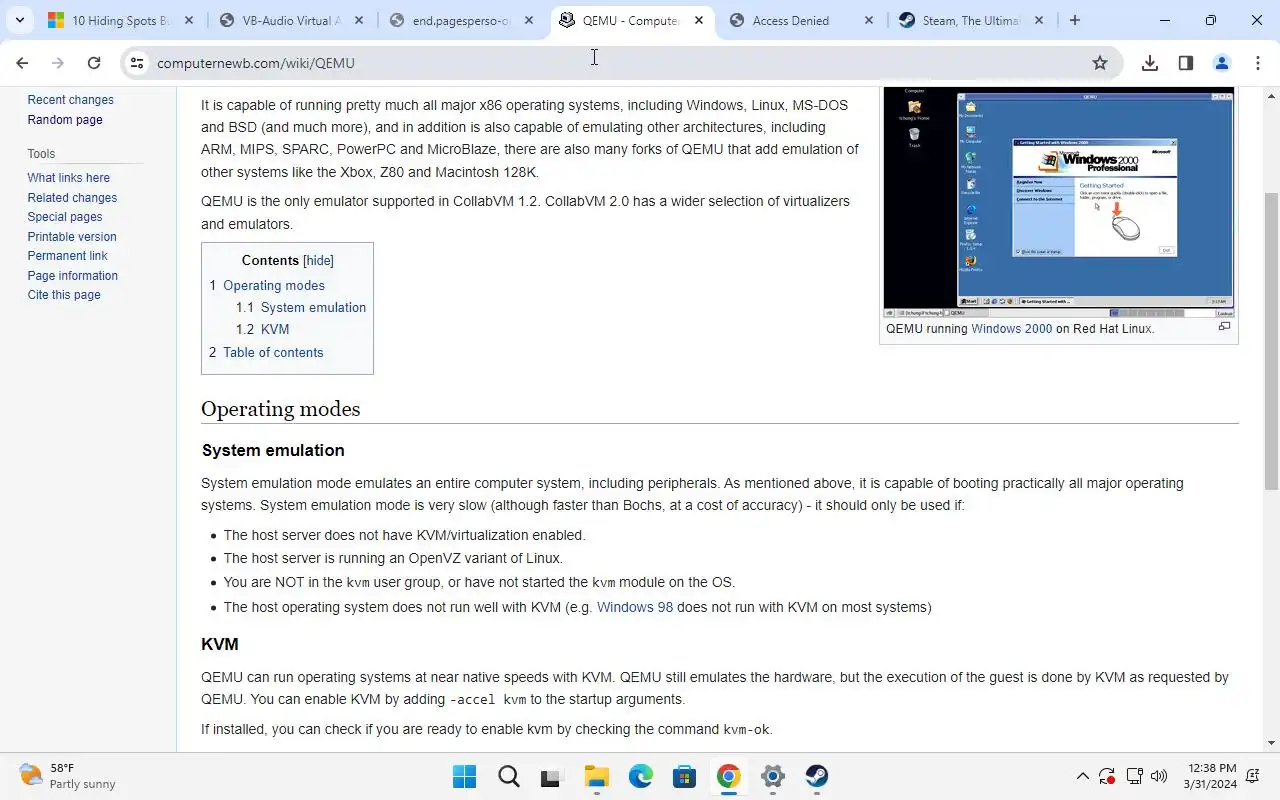
Task: Open Related changes in Tools
Action: pyautogui.click(x=72, y=198)
